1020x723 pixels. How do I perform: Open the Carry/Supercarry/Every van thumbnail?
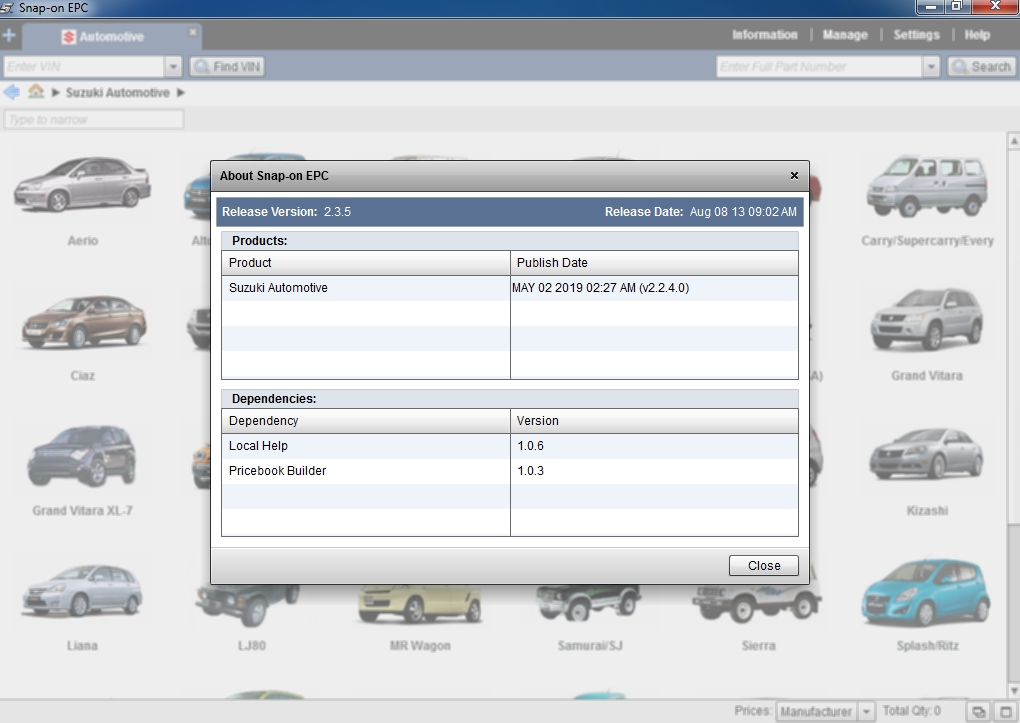pos(927,185)
